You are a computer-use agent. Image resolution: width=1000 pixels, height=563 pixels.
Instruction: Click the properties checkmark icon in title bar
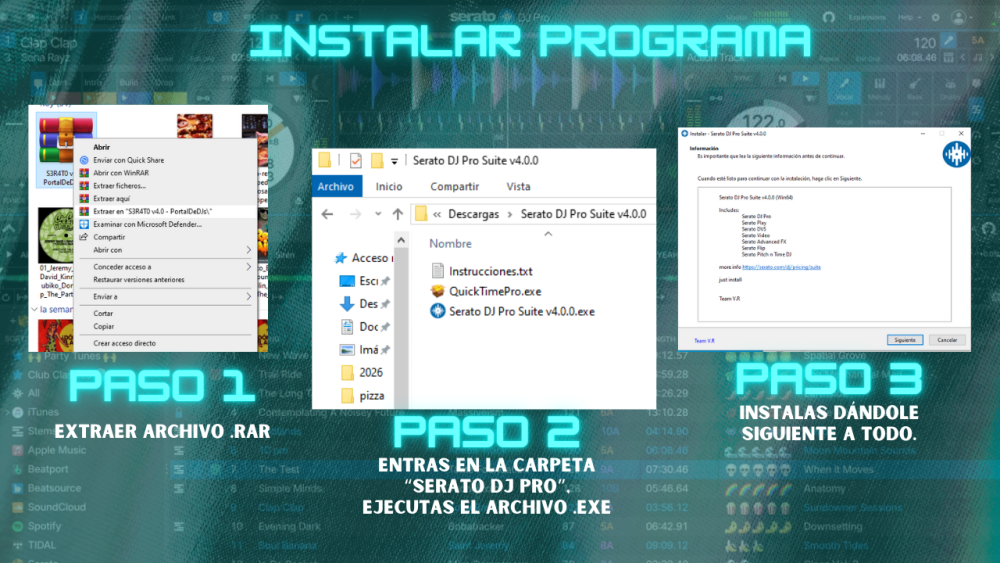[355, 161]
